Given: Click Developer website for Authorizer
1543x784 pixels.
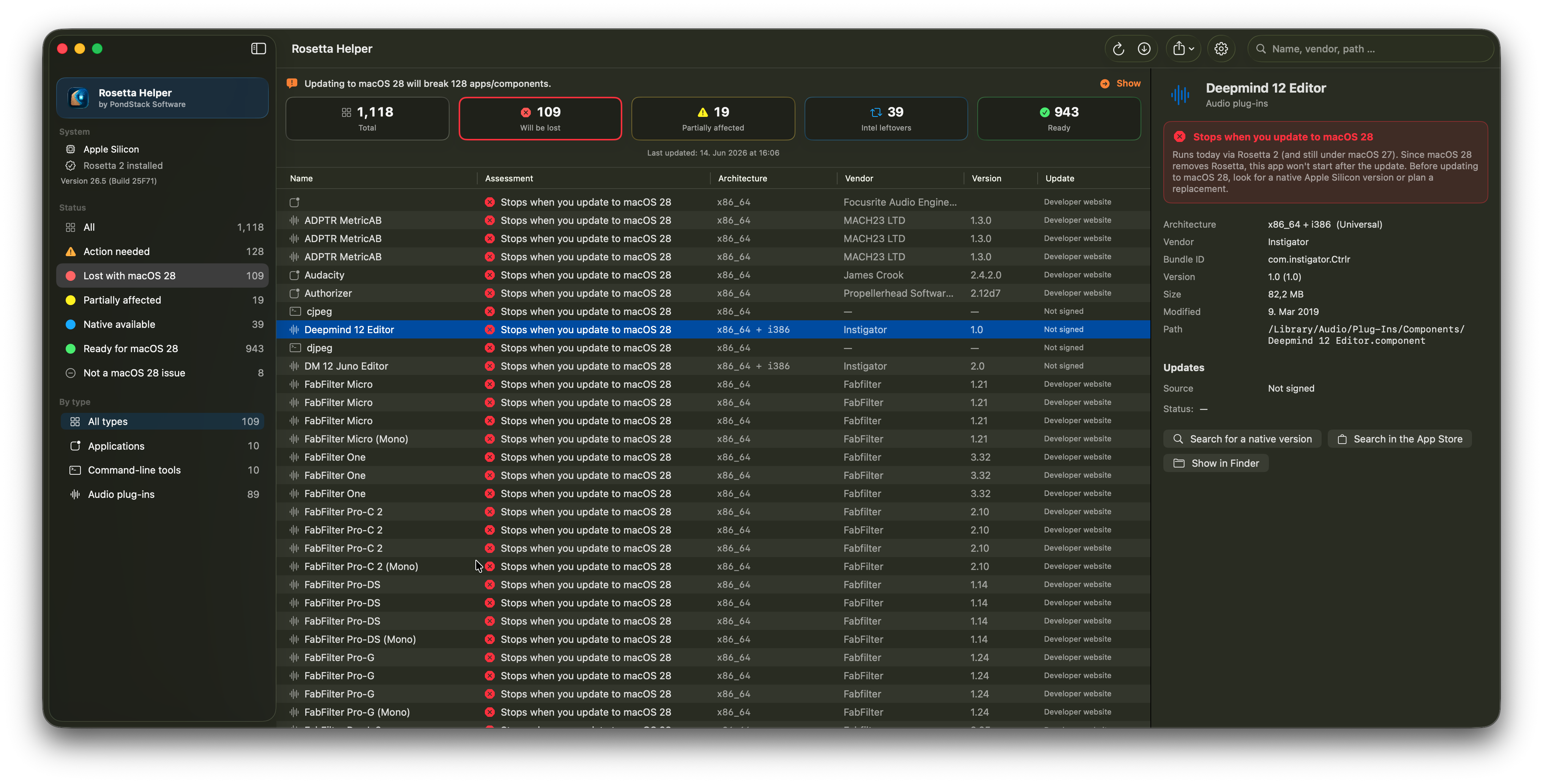Looking at the screenshot, I should [1077, 293].
